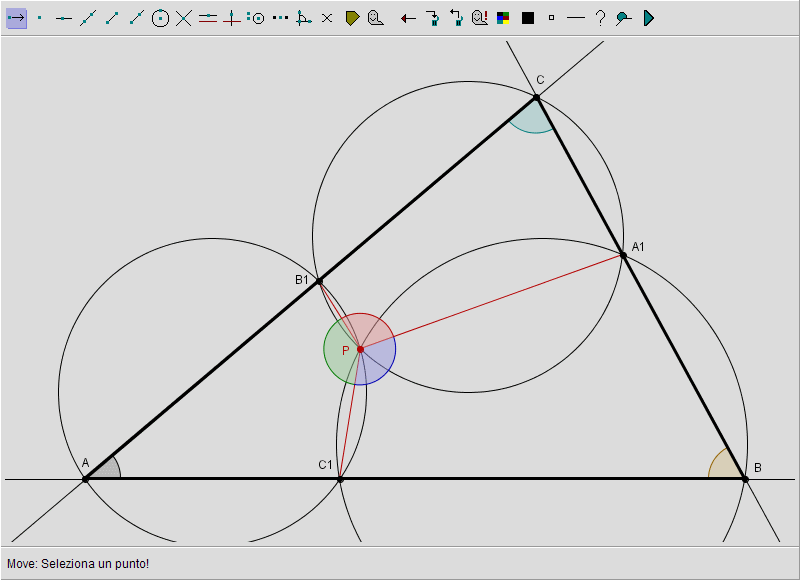800x580 pixels.
Task: Select the single Point tool
Action: [39, 18]
